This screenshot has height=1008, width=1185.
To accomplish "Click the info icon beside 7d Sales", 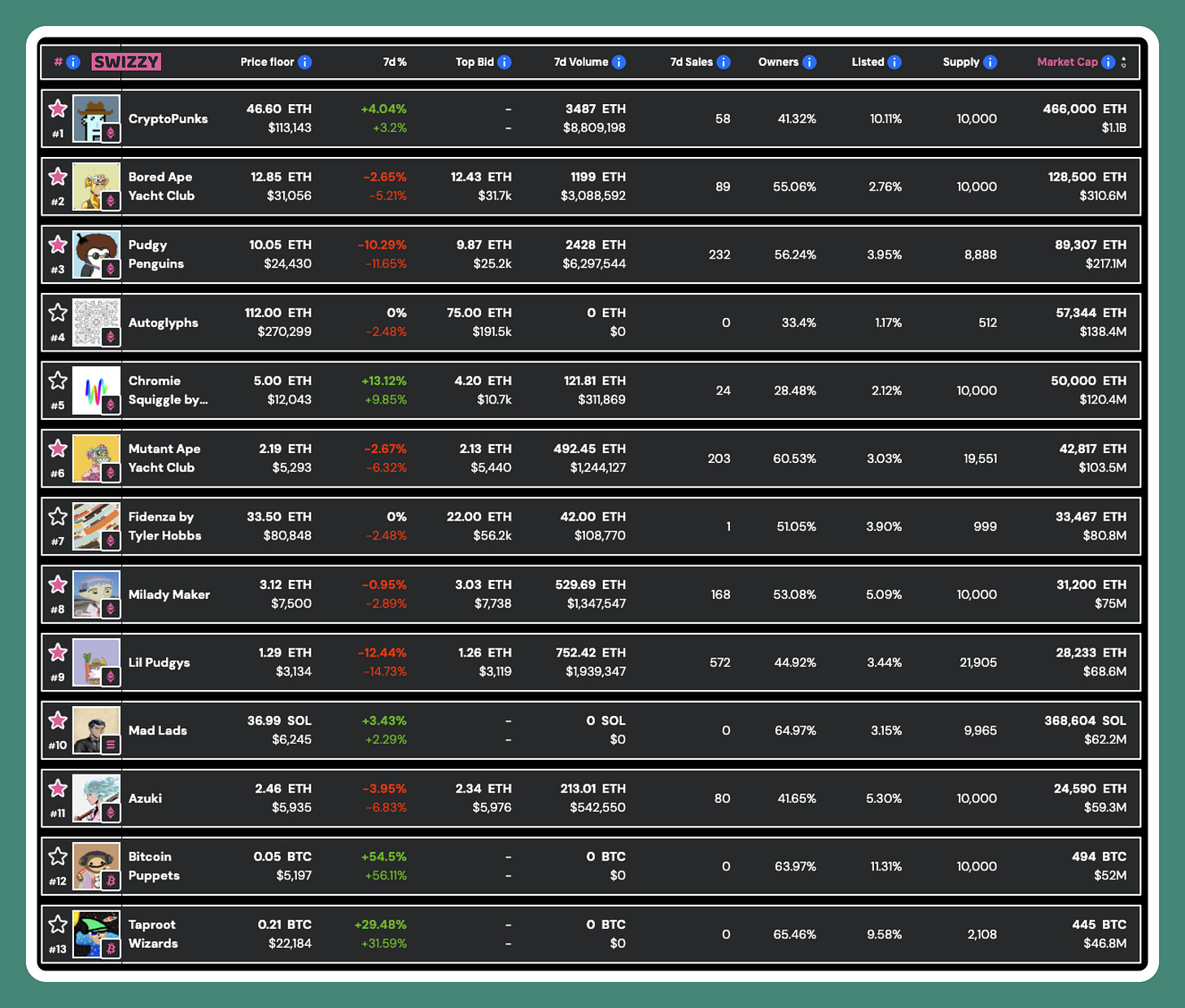I will point(724,62).
